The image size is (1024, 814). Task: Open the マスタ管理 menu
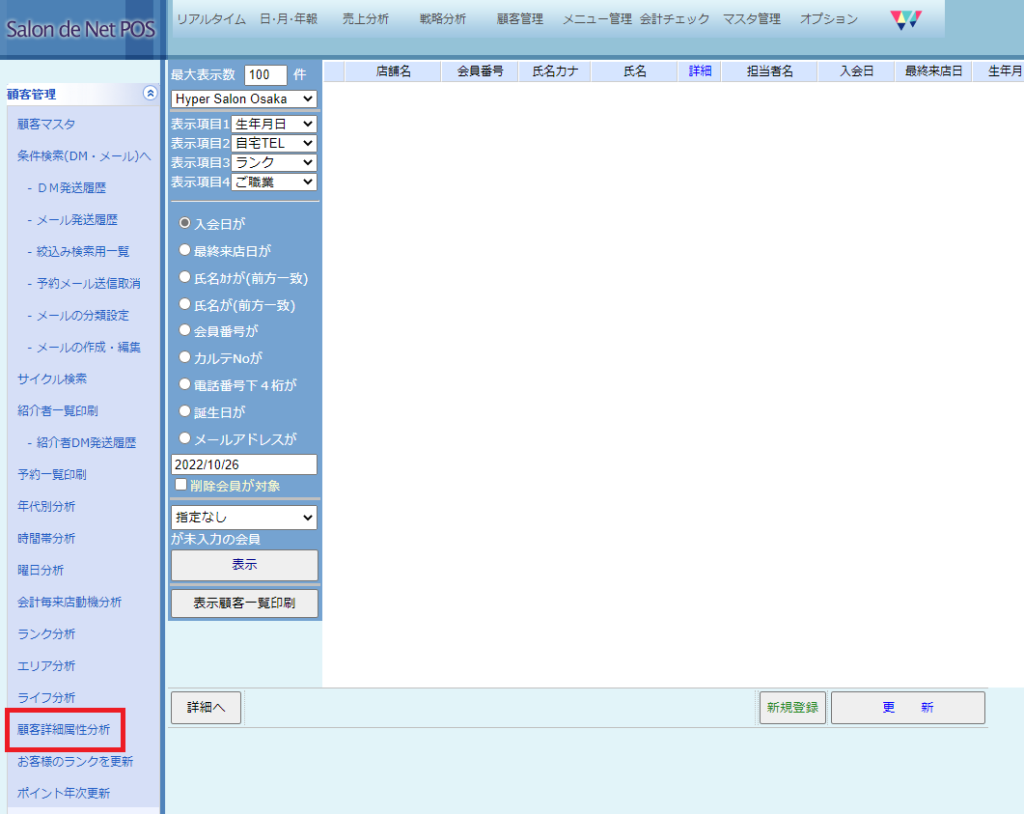click(x=751, y=19)
